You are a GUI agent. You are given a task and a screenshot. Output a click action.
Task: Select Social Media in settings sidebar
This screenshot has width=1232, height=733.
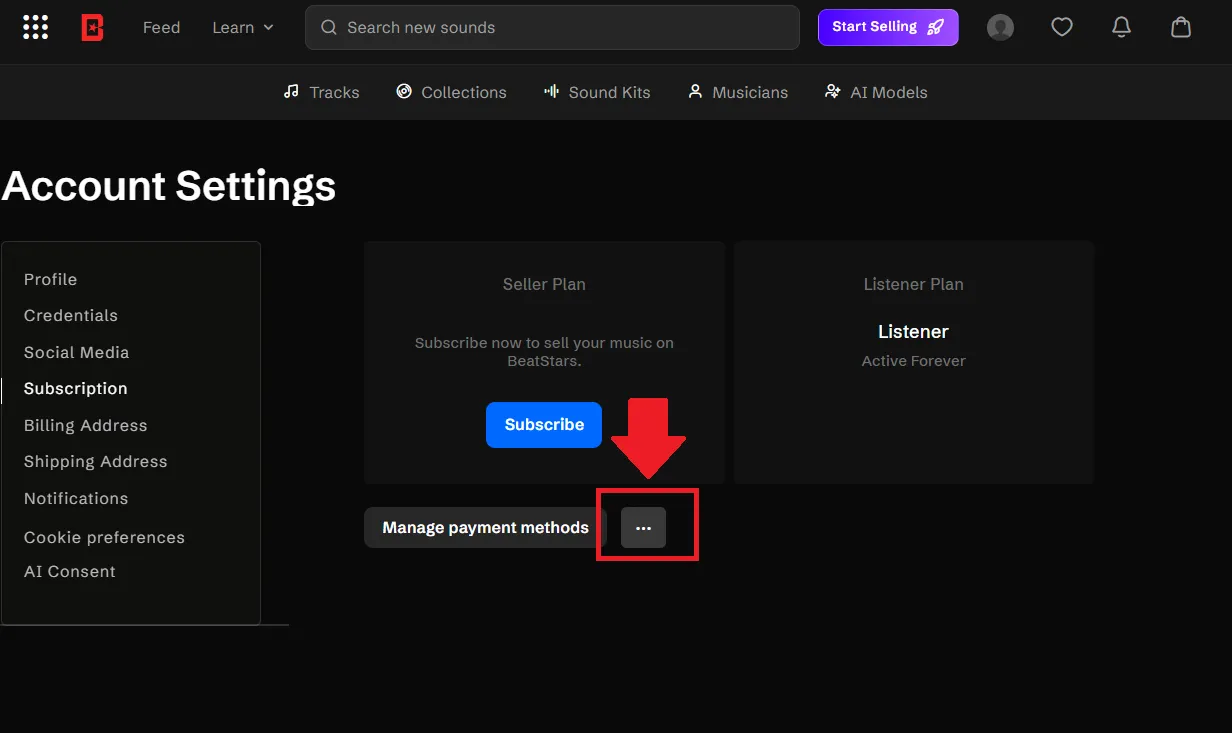coord(76,352)
